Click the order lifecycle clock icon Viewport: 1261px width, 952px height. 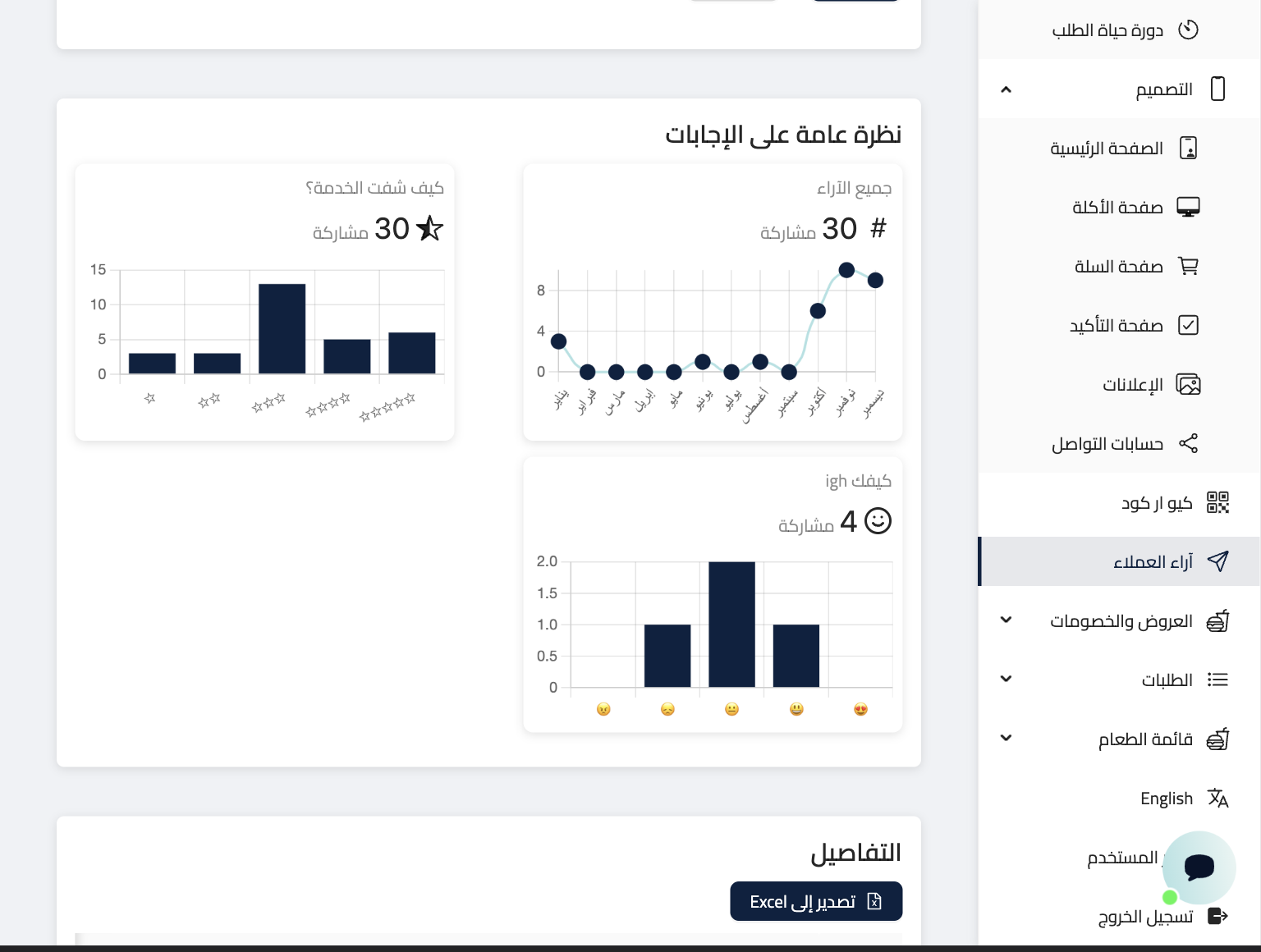(1188, 30)
